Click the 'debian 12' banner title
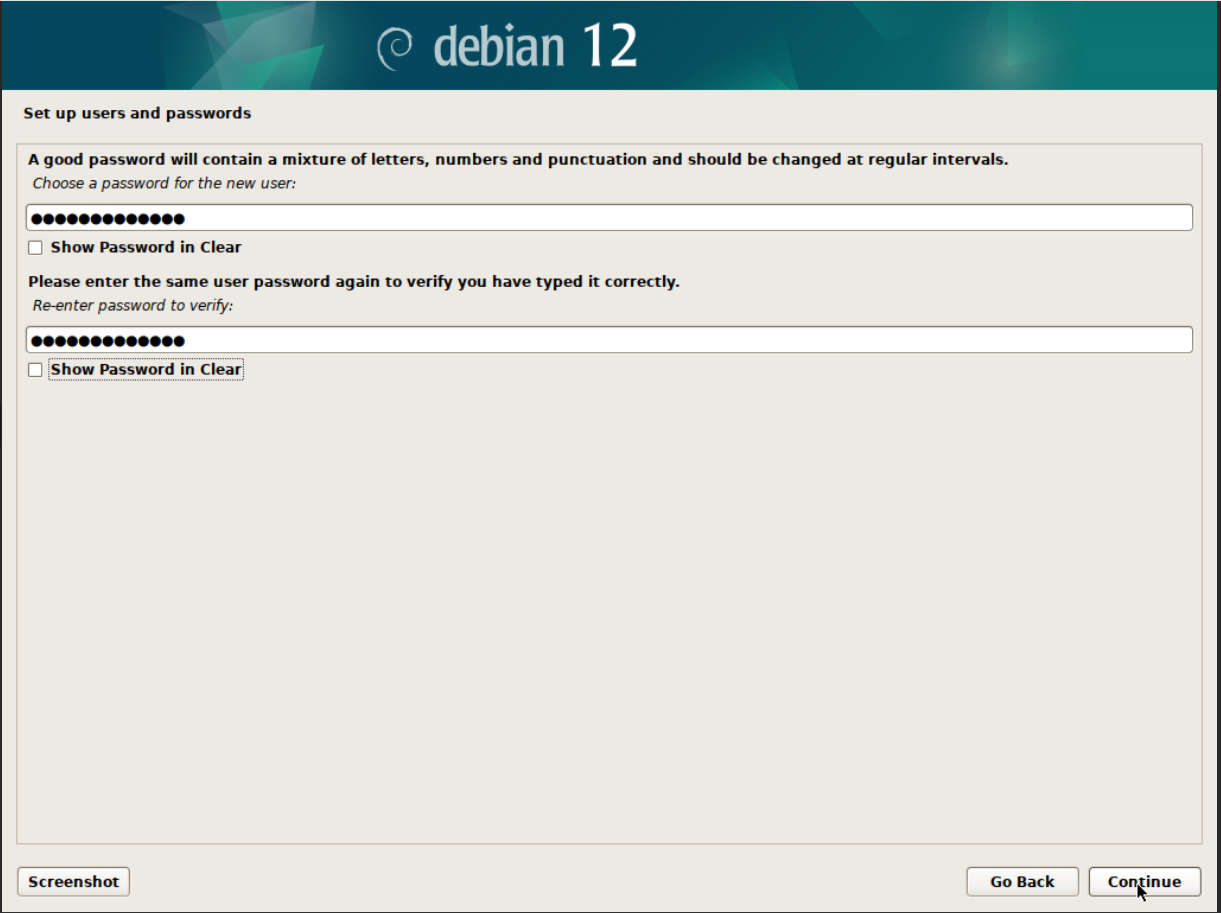Viewport: 1221px width, 913px height. coord(535,46)
